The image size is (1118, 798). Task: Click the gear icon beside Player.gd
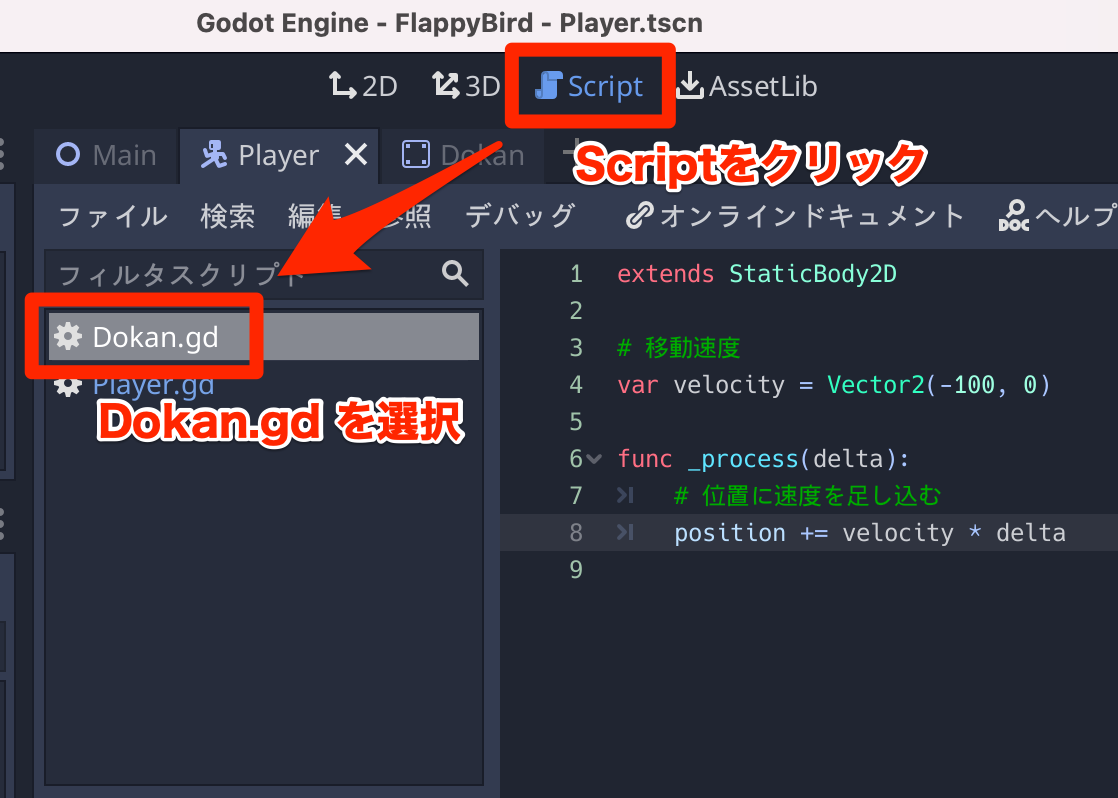coord(68,385)
